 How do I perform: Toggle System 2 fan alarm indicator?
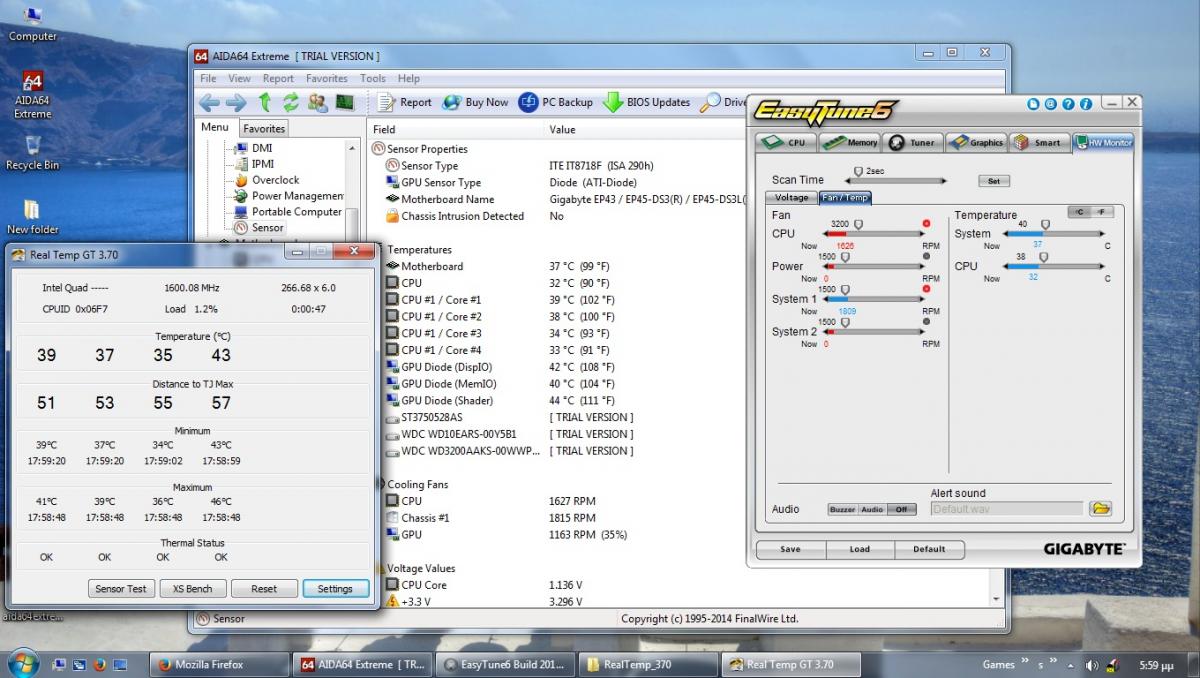pos(926,321)
